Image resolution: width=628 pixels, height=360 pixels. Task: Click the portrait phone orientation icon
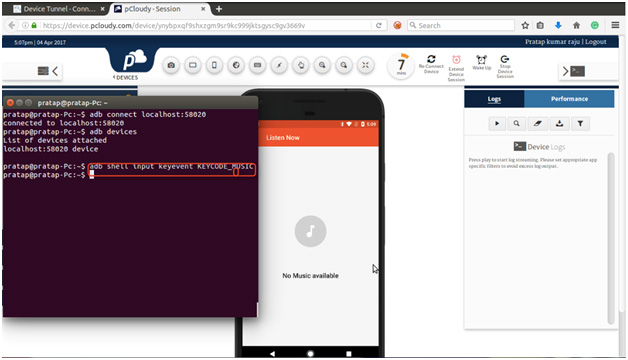click(x=214, y=65)
